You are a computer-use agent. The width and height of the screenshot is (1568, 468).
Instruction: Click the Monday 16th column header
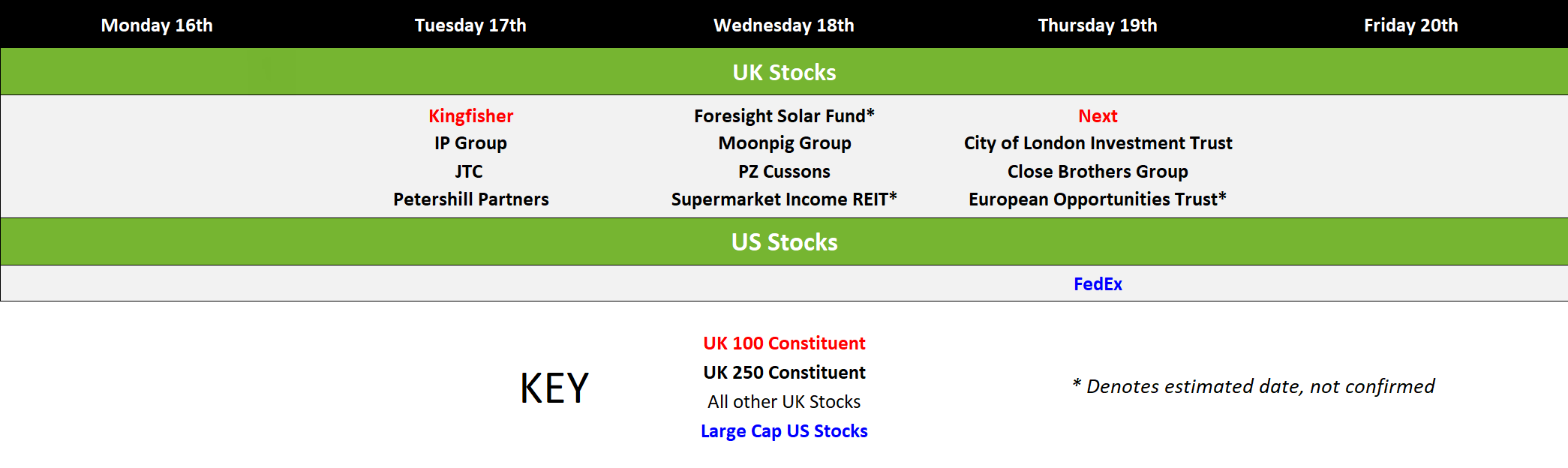coord(157,25)
